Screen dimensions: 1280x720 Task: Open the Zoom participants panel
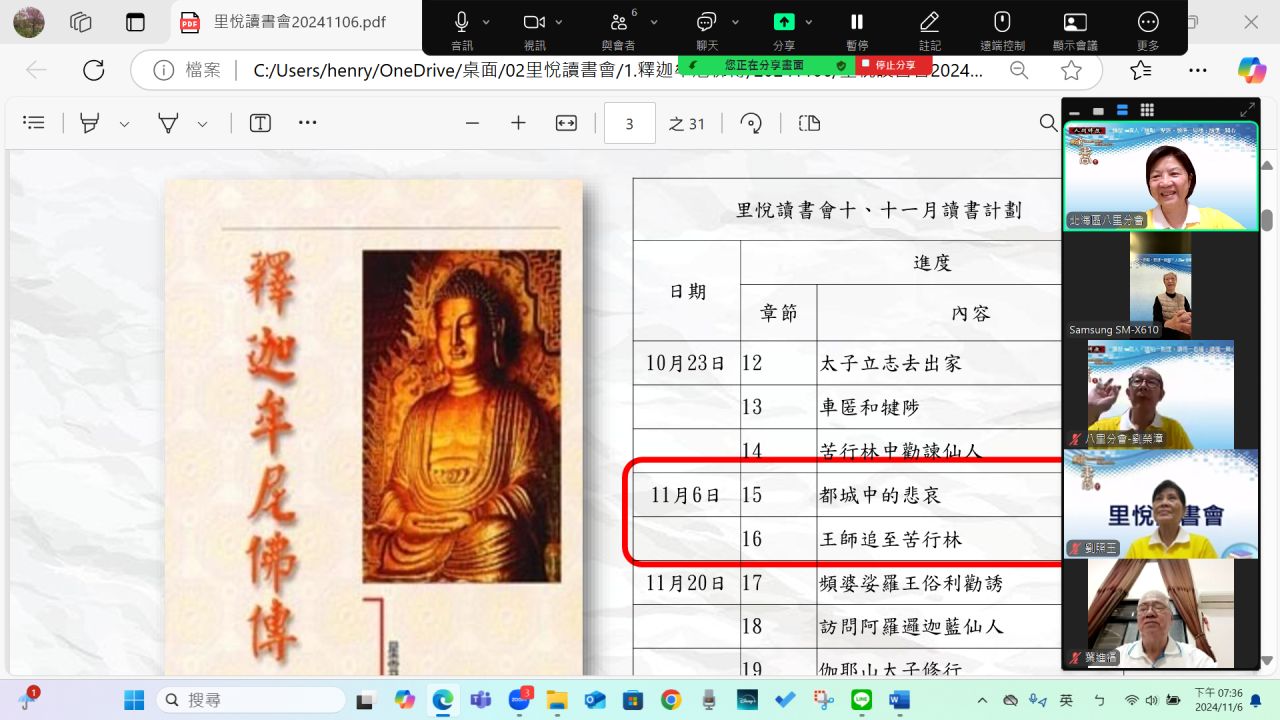(618, 22)
